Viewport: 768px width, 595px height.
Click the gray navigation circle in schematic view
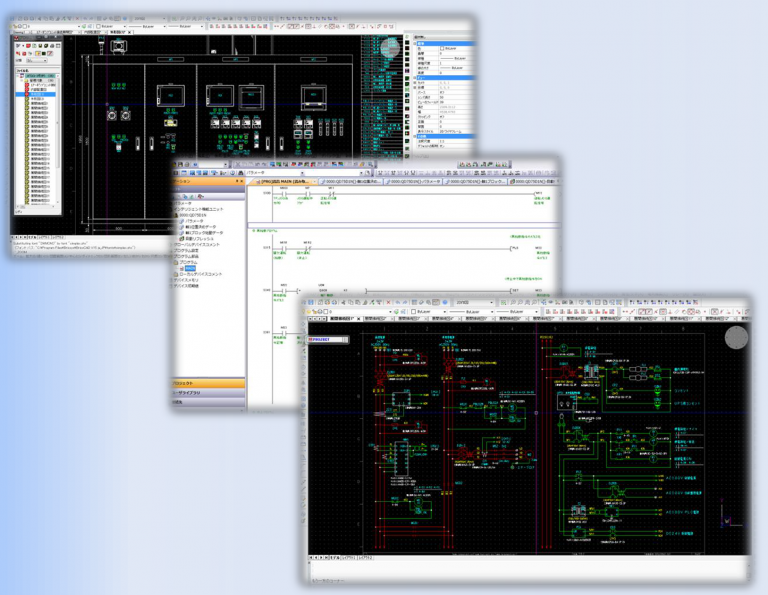(x=735, y=338)
